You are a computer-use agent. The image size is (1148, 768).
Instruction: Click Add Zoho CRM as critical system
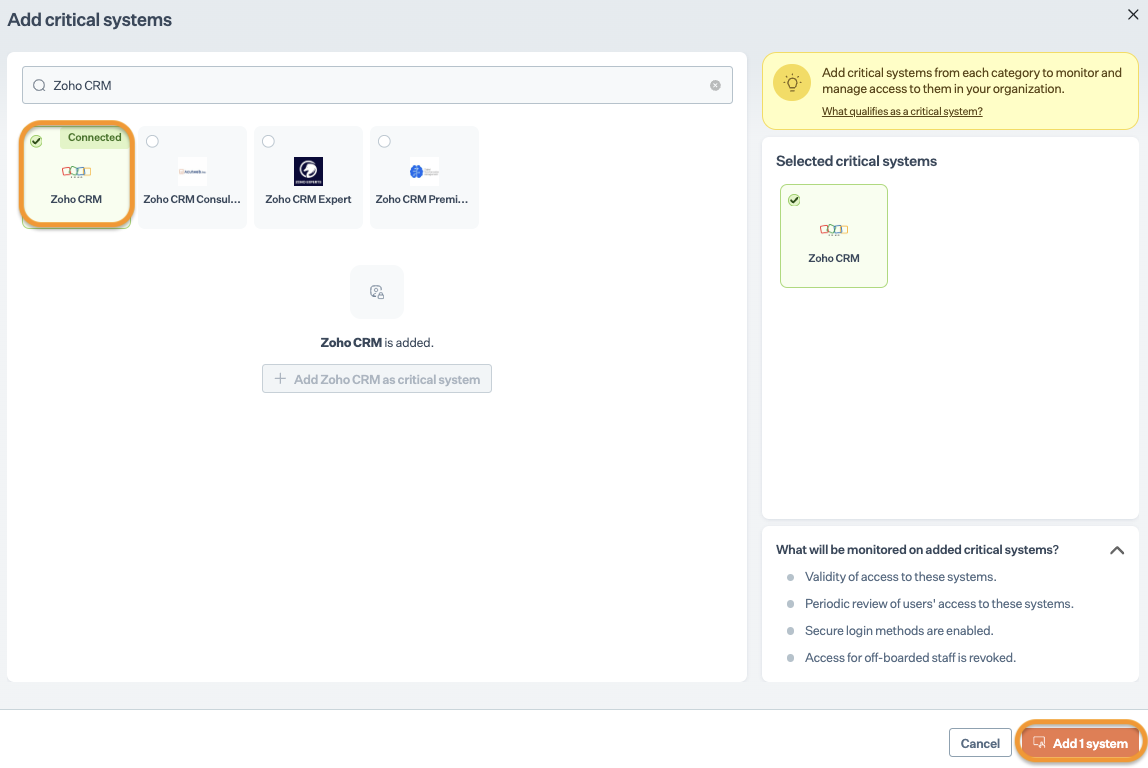[377, 379]
